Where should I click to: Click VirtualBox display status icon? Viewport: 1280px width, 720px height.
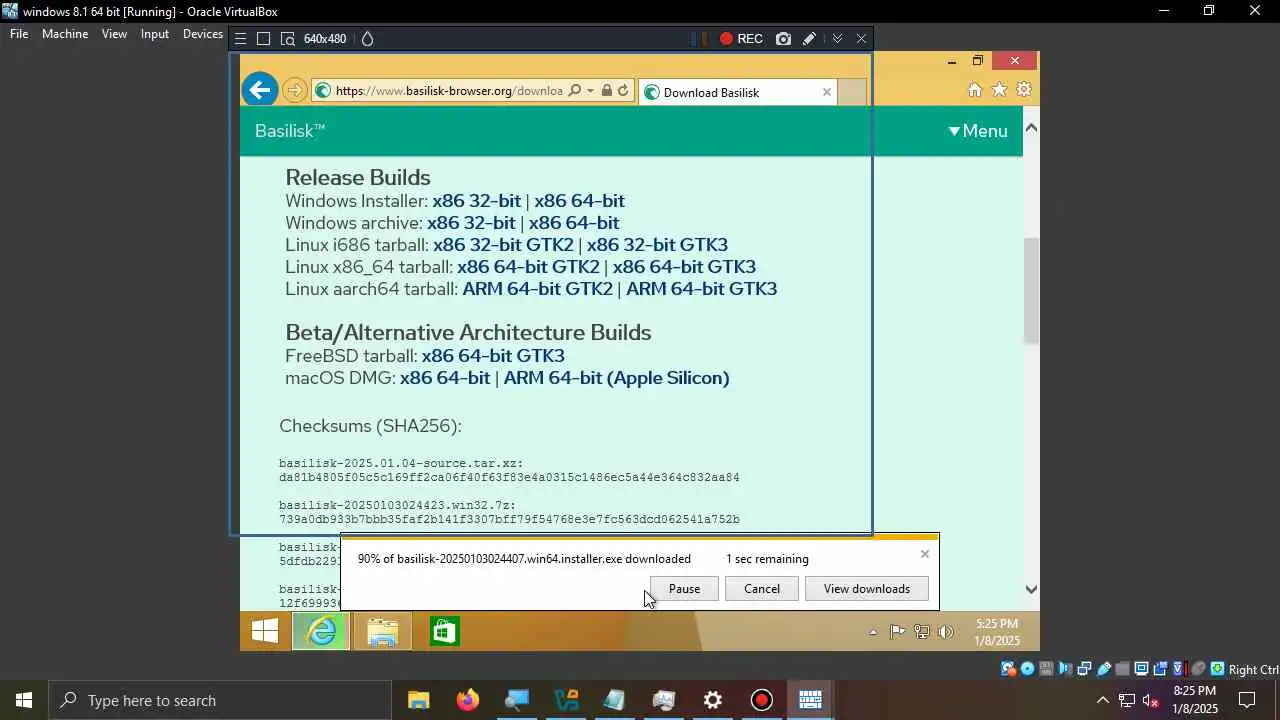(x=1141, y=669)
